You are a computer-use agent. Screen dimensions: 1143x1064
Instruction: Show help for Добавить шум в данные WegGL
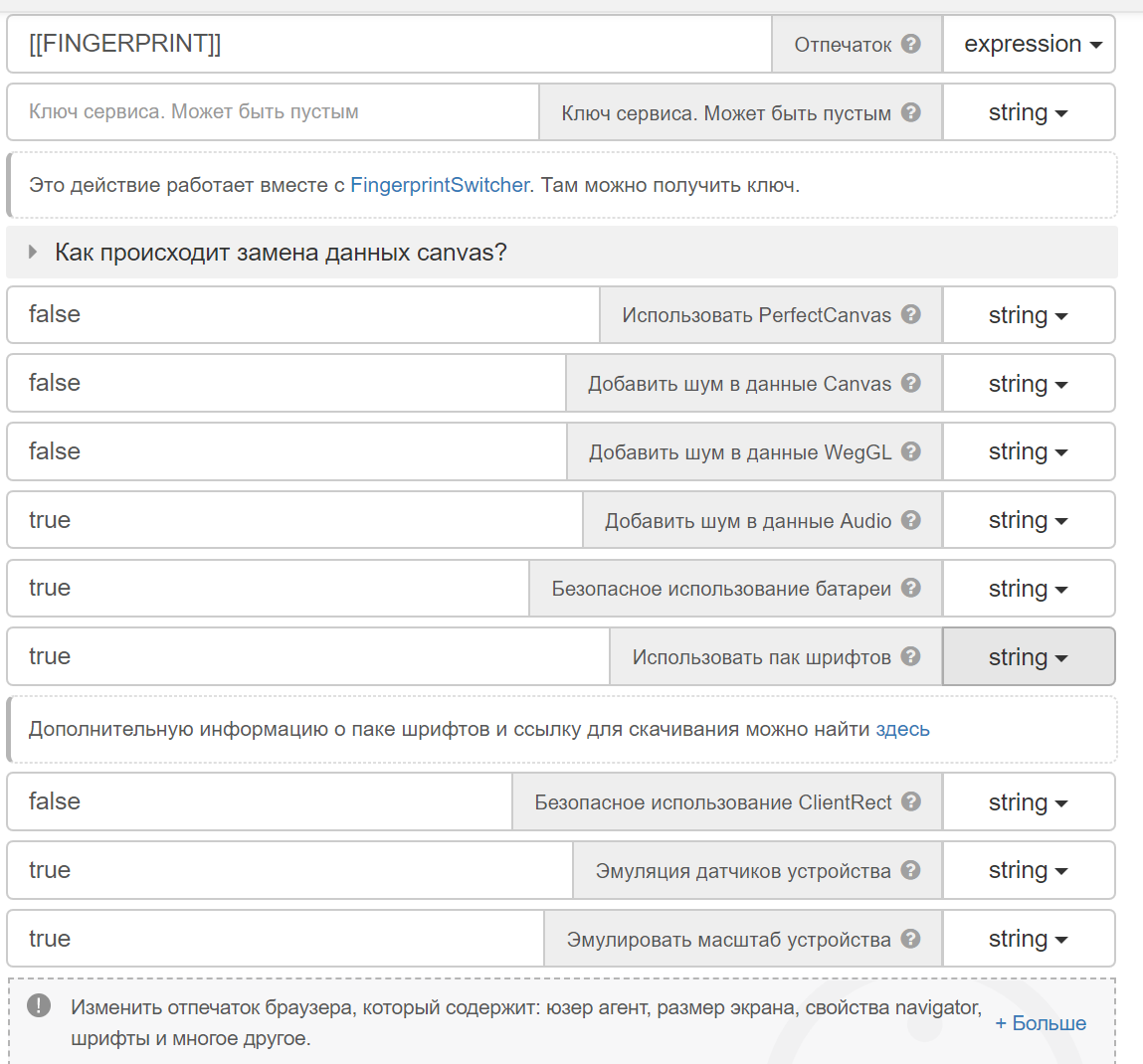(x=910, y=451)
